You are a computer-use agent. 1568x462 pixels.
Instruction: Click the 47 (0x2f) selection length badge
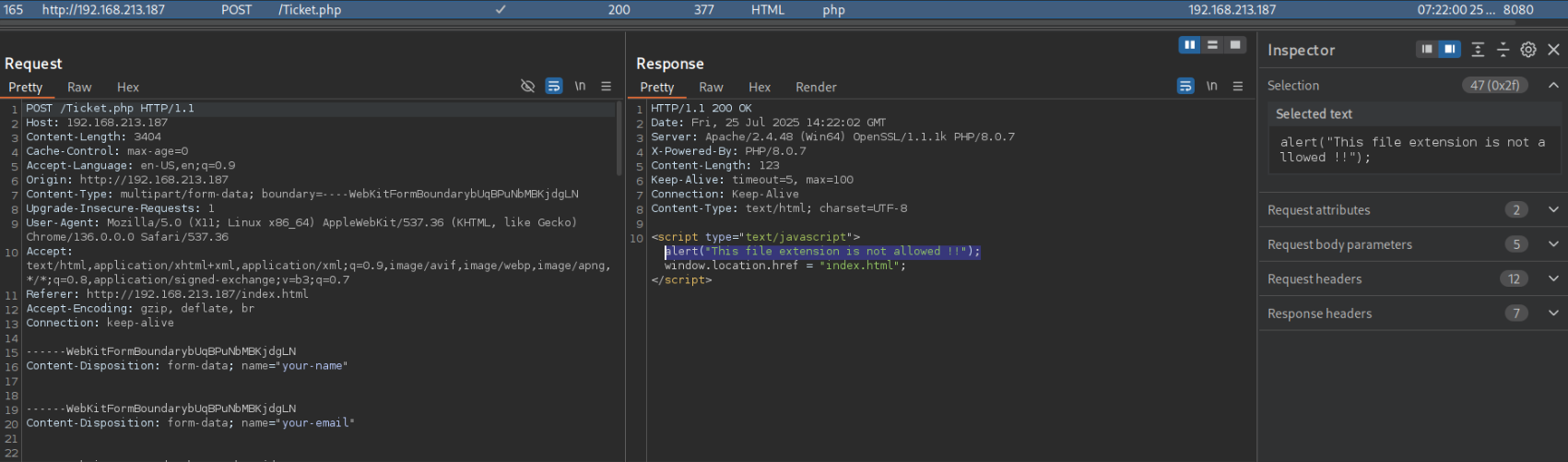click(x=1495, y=85)
